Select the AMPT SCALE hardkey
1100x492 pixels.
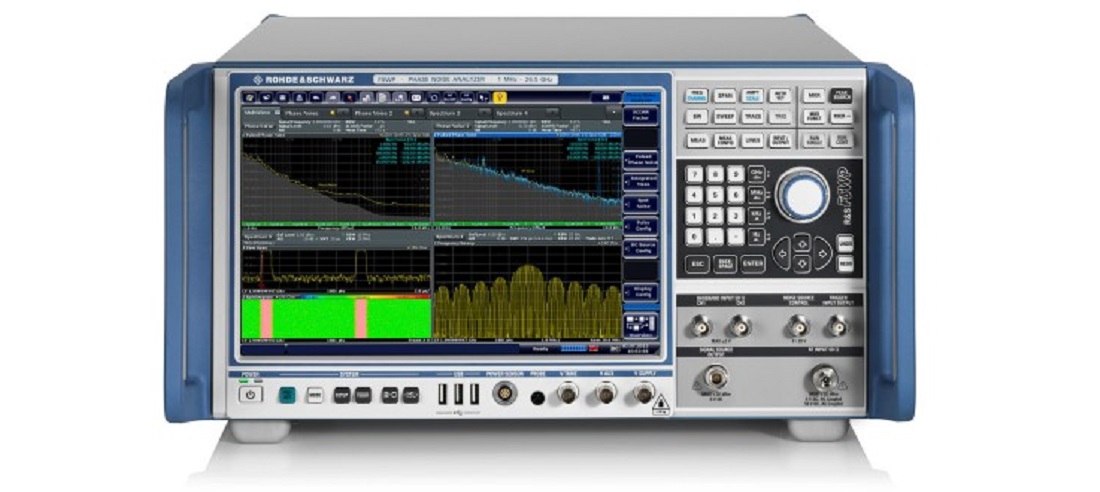(753, 95)
